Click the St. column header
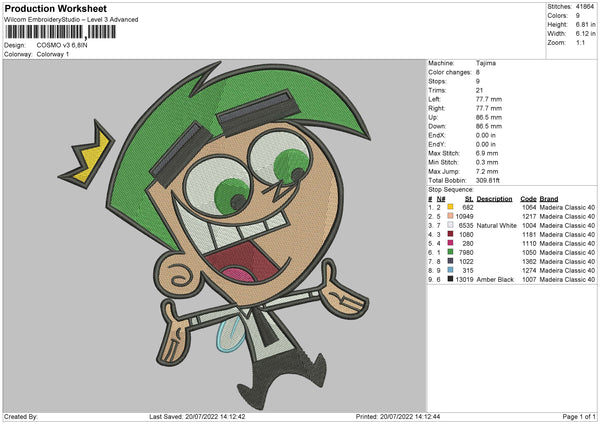 pyautogui.click(x=468, y=198)
